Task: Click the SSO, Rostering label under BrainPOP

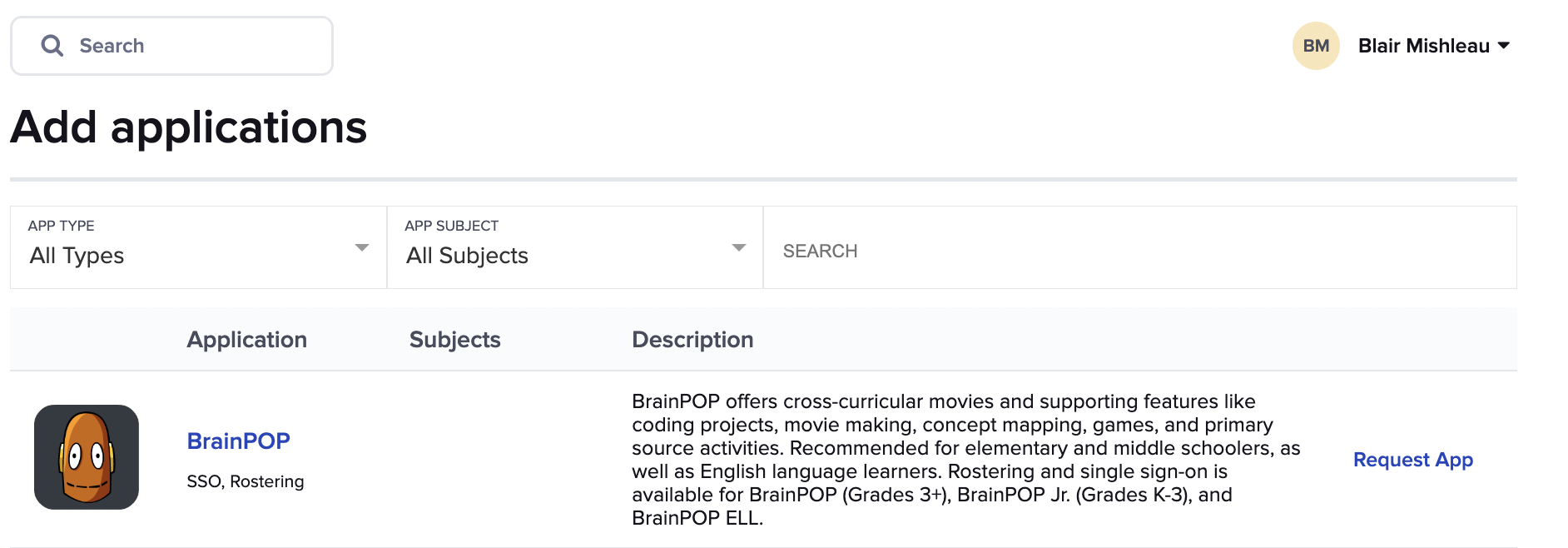Action: (x=246, y=481)
